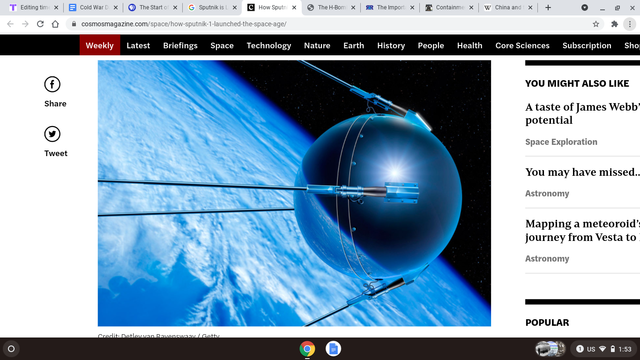Click the Sputnik satellite hero image
The height and width of the screenshot is (360, 640).
[x=294, y=193]
